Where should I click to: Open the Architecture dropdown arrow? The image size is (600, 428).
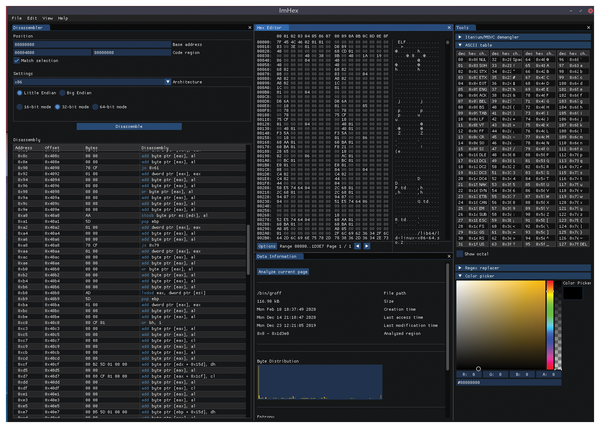168,81
